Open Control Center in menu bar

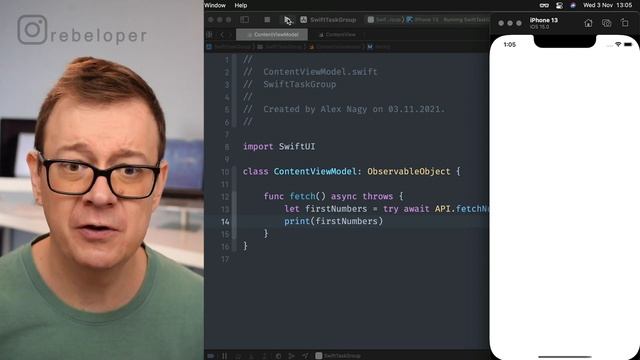pos(559,5)
